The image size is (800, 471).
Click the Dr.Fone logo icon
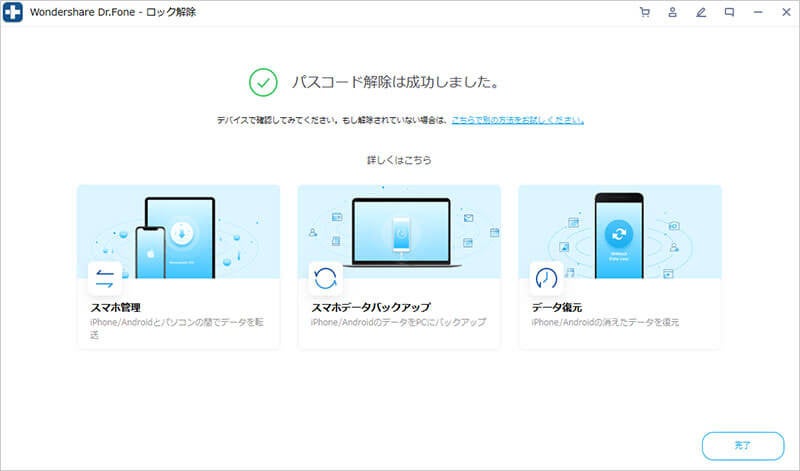(x=13, y=12)
